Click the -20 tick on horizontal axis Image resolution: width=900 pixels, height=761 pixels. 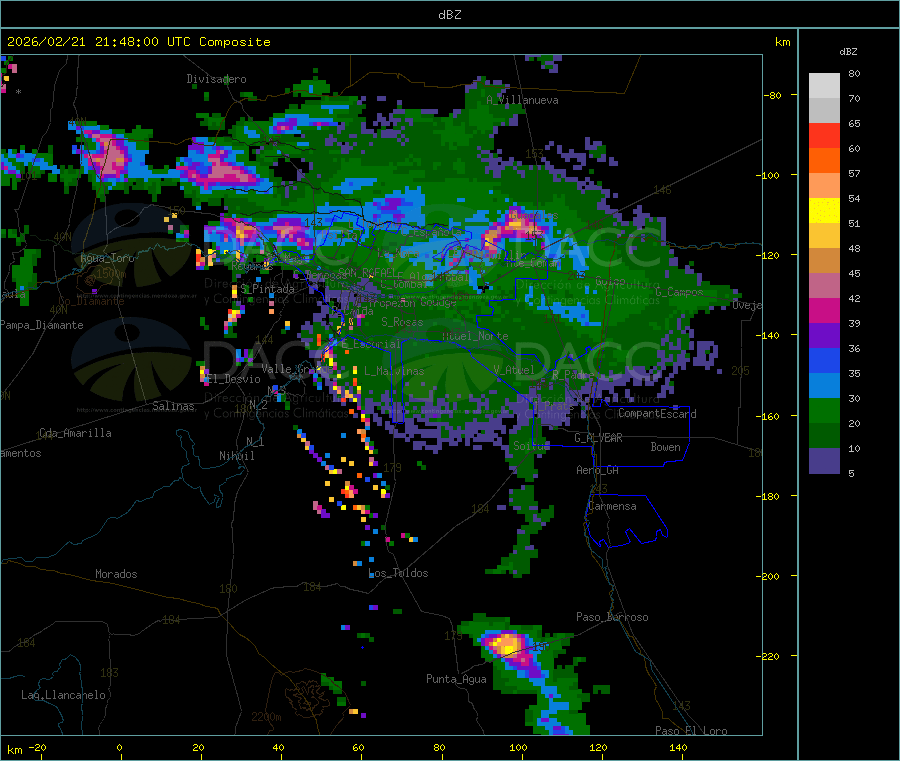pos(37,747)
